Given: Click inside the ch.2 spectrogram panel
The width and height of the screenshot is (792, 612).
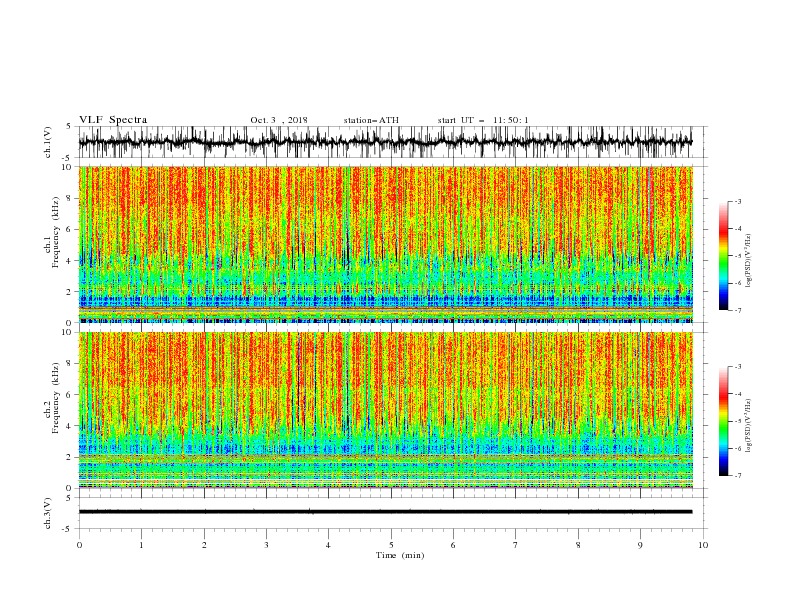Looking at the screenshot, I should [x=385, y=410].
